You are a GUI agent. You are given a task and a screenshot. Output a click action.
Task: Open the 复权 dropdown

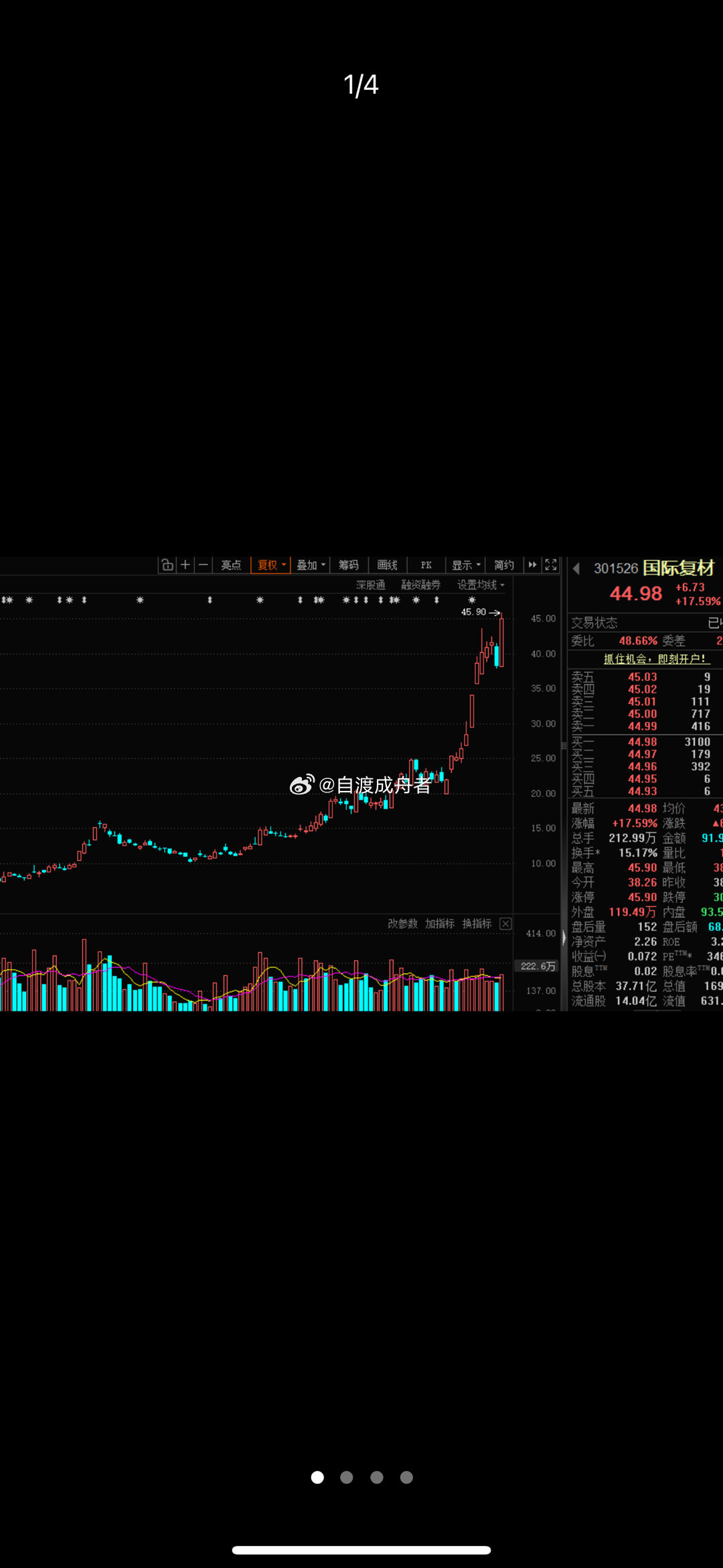pyautogui.click(x=272, y=565)
